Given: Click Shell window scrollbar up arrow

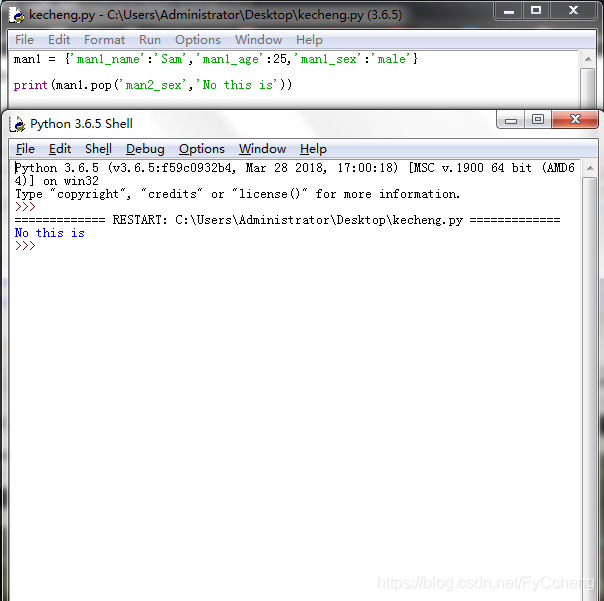Looking at the screenshot, I should click(x=590, y=168).
